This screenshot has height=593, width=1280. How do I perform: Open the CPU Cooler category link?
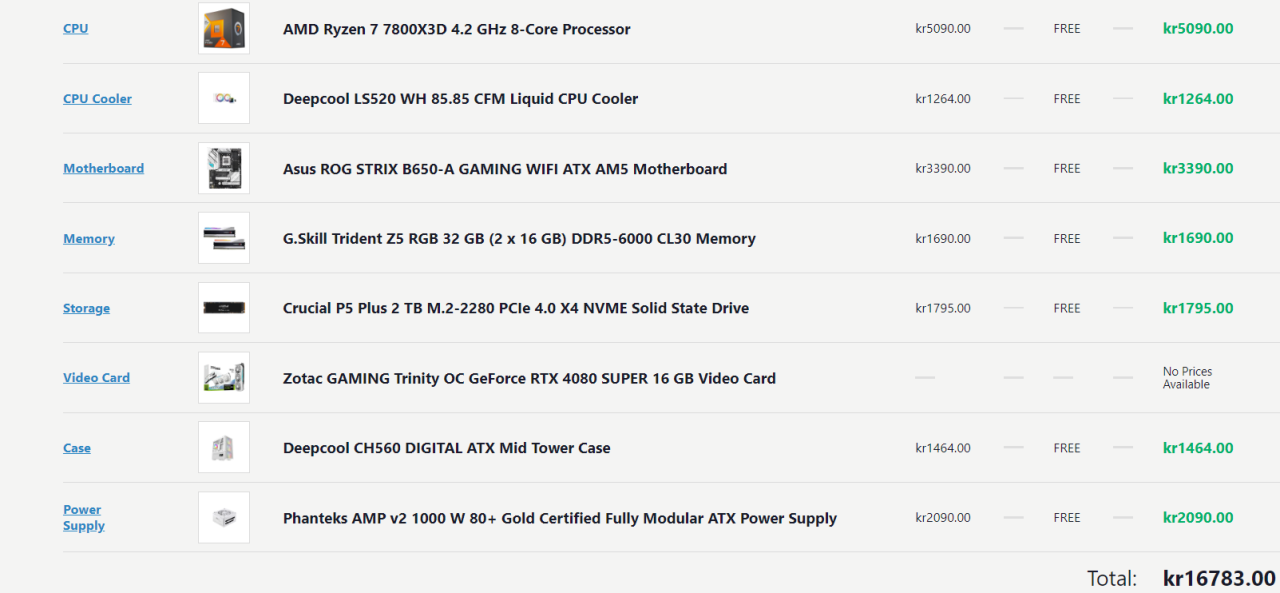pos(97,99)
